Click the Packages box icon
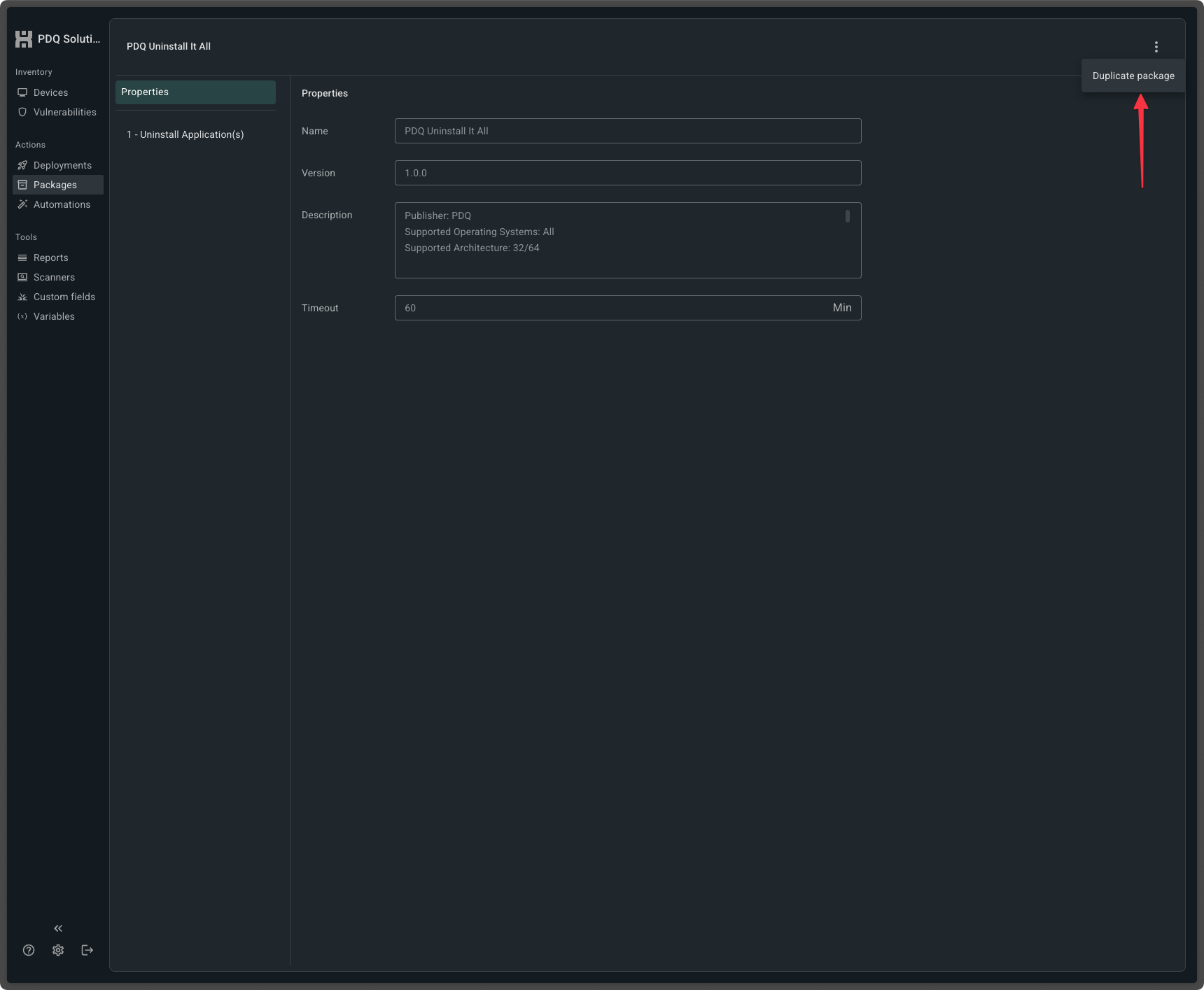The image size is (1204, 990). (22, 185)
